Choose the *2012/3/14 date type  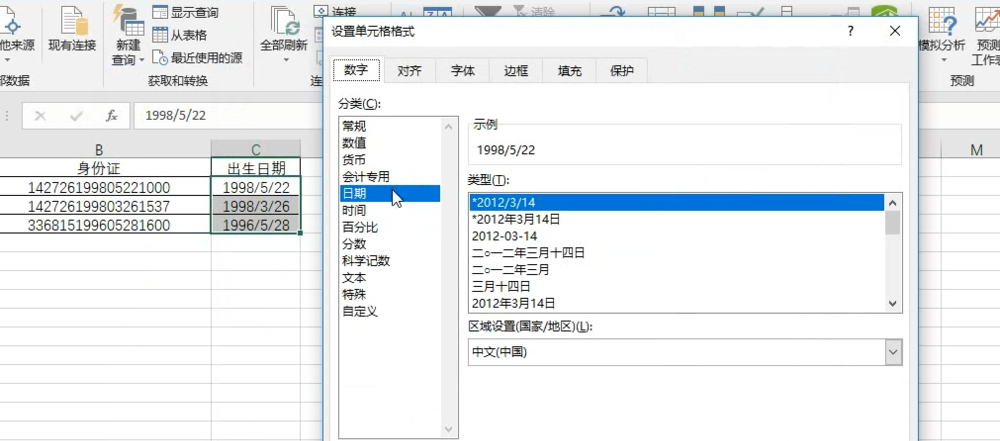tap(676, 202)
